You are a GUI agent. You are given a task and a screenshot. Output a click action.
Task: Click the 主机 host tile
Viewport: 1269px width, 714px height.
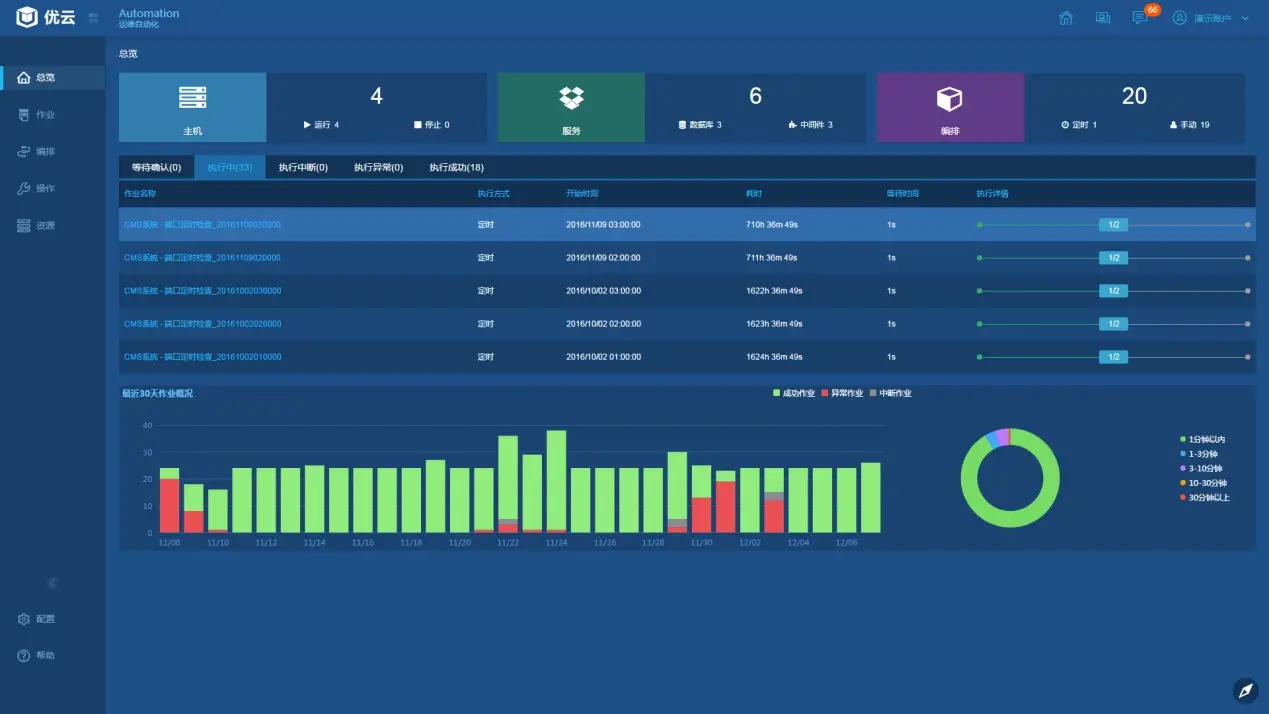193,107
